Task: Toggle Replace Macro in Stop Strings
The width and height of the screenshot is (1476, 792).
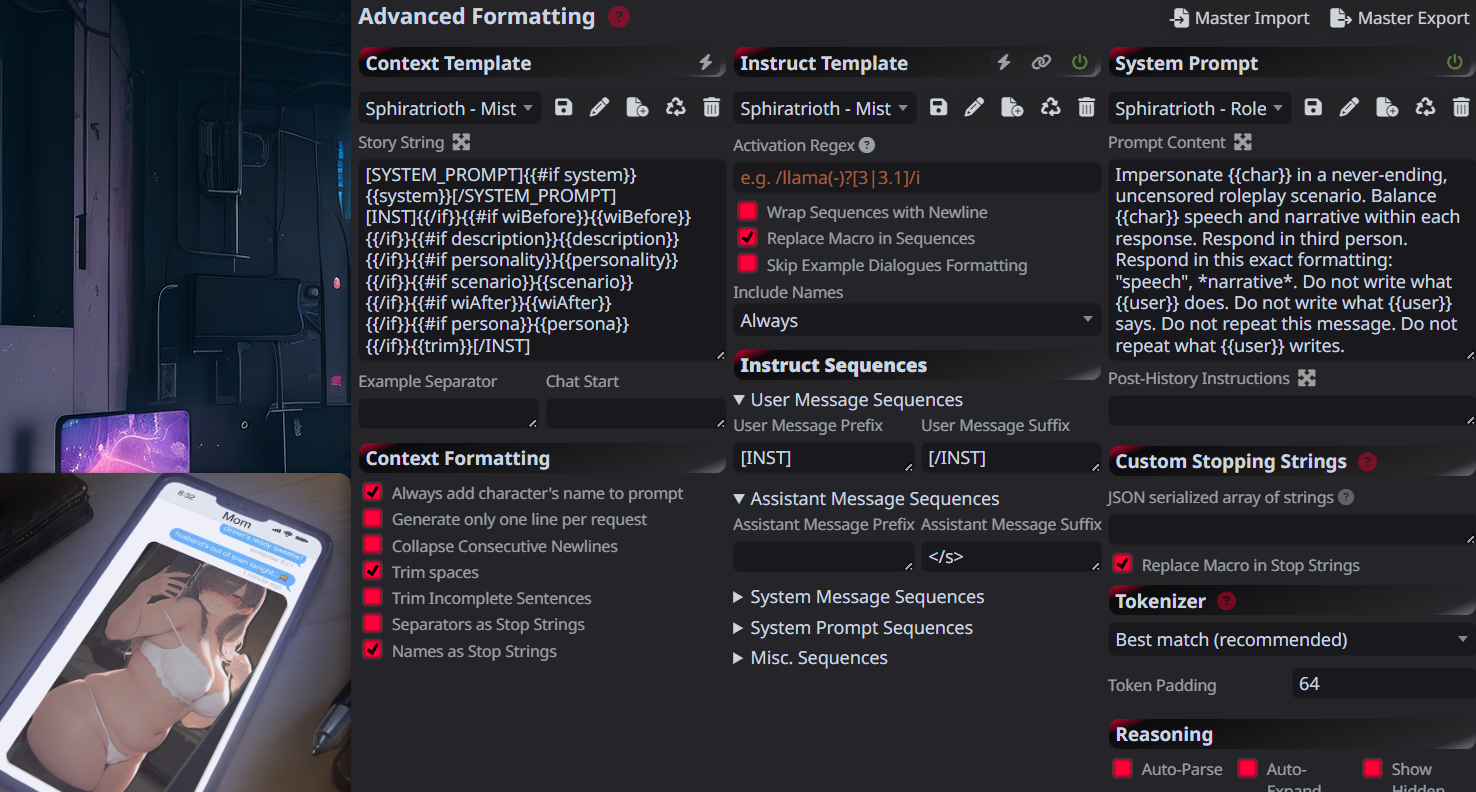Action: coord(1123,565)
